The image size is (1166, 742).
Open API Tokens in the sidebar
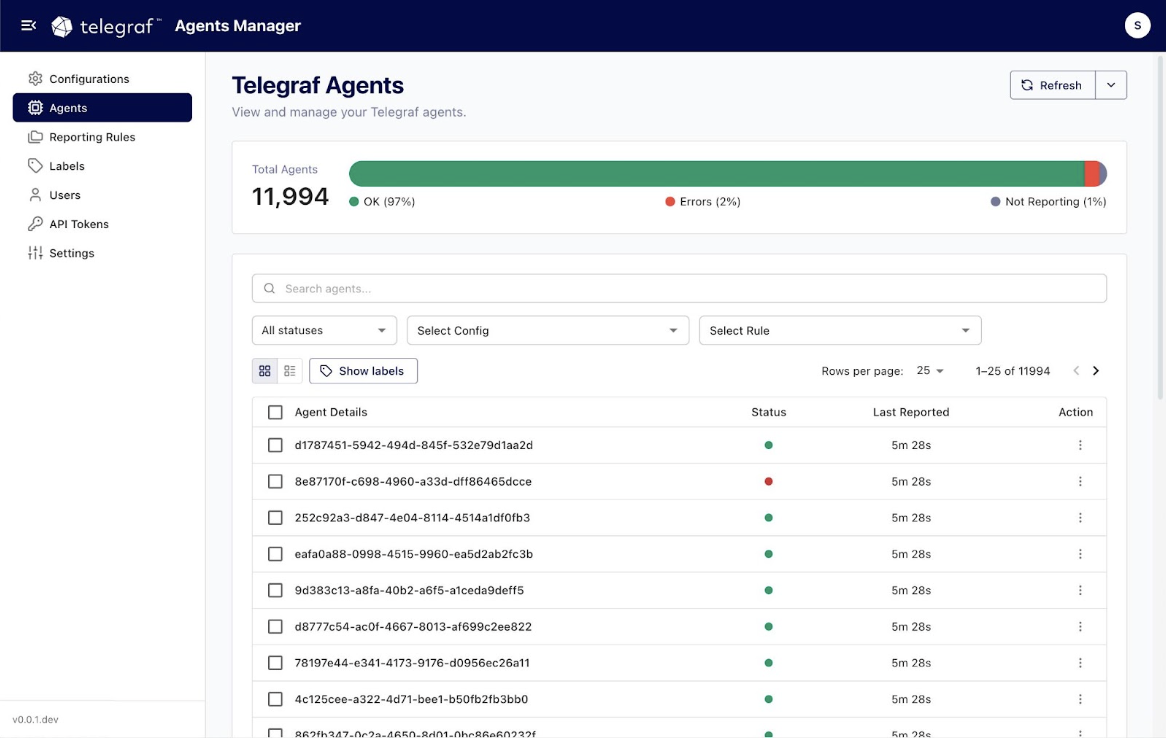tap(102, 224)
